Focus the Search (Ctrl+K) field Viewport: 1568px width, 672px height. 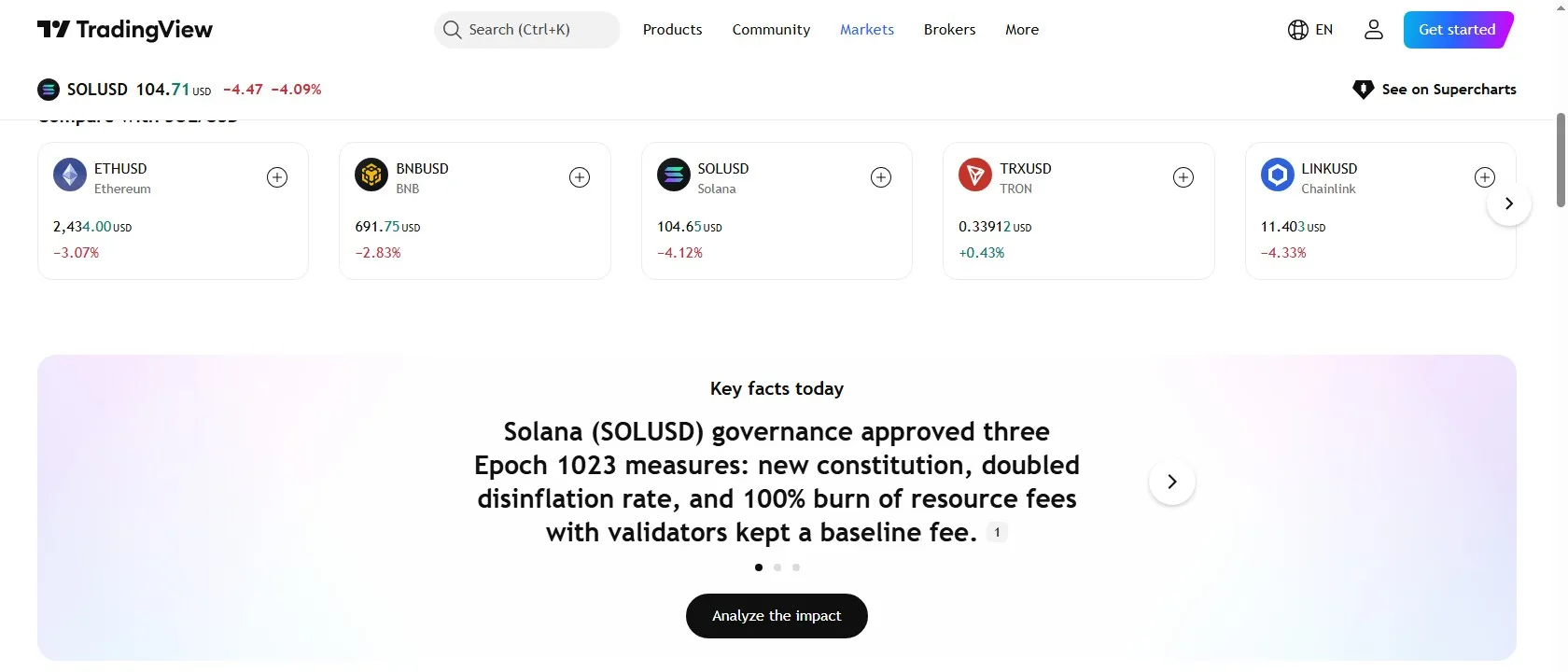click(527, 30)
